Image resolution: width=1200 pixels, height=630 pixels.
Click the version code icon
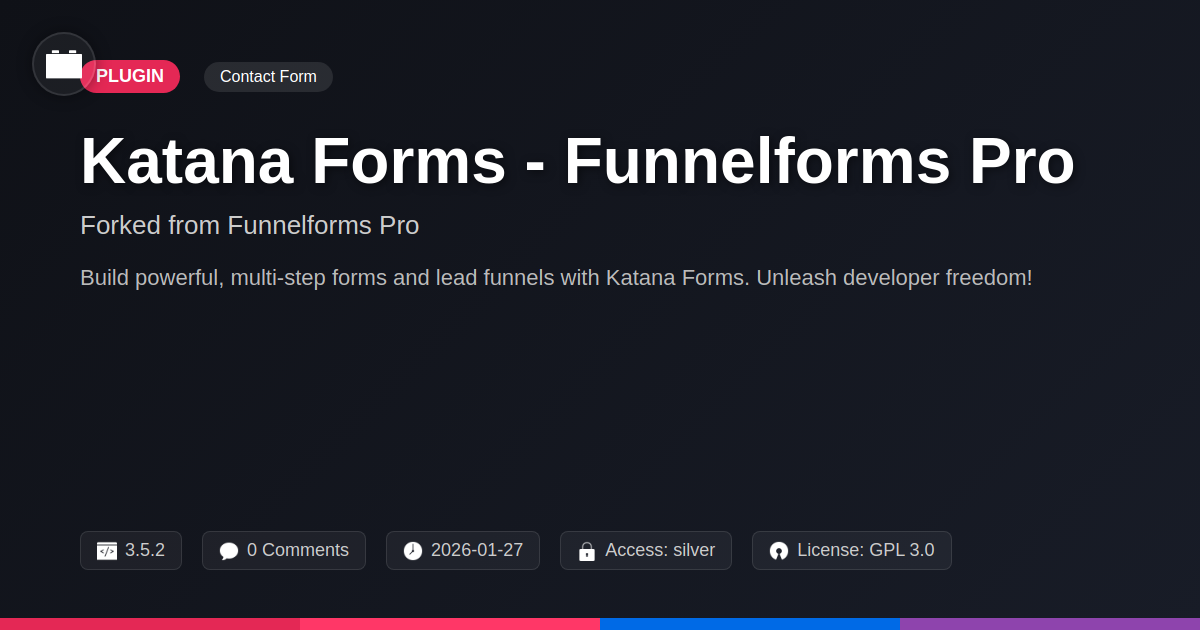point(107,551)
